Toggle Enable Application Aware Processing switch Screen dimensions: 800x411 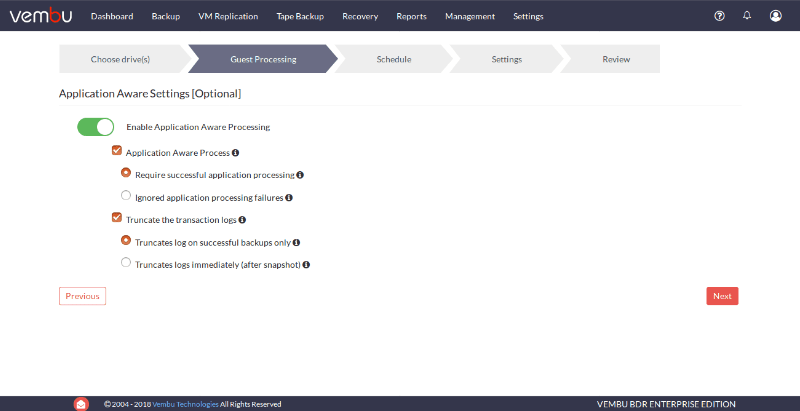point(95,127)
